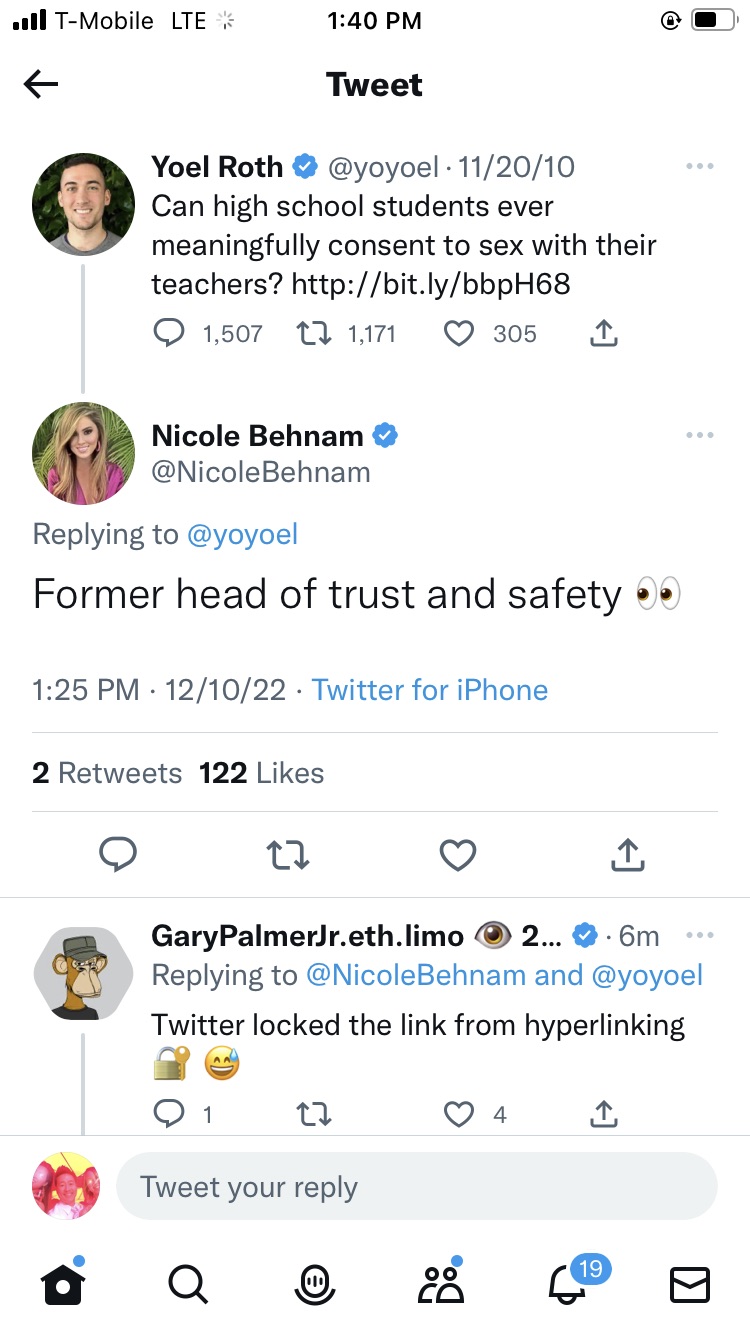Open the Search tab
The image size is (750, 1334).
pos(187,1283)
